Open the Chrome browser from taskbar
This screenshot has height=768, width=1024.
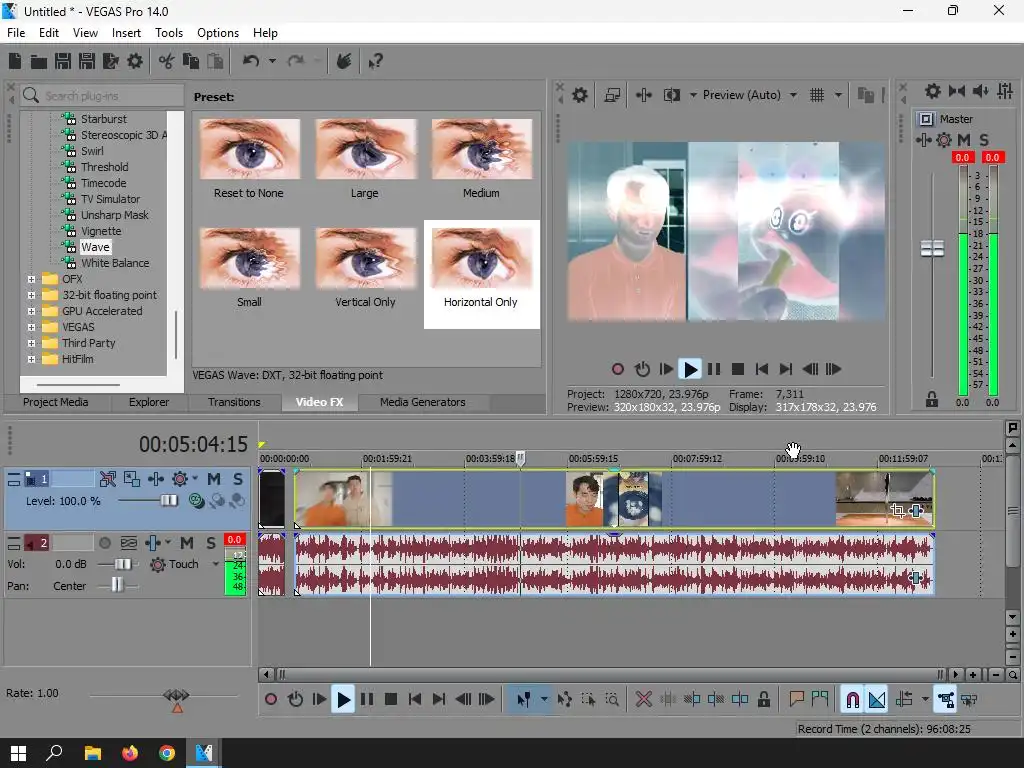tap(167, 753)
